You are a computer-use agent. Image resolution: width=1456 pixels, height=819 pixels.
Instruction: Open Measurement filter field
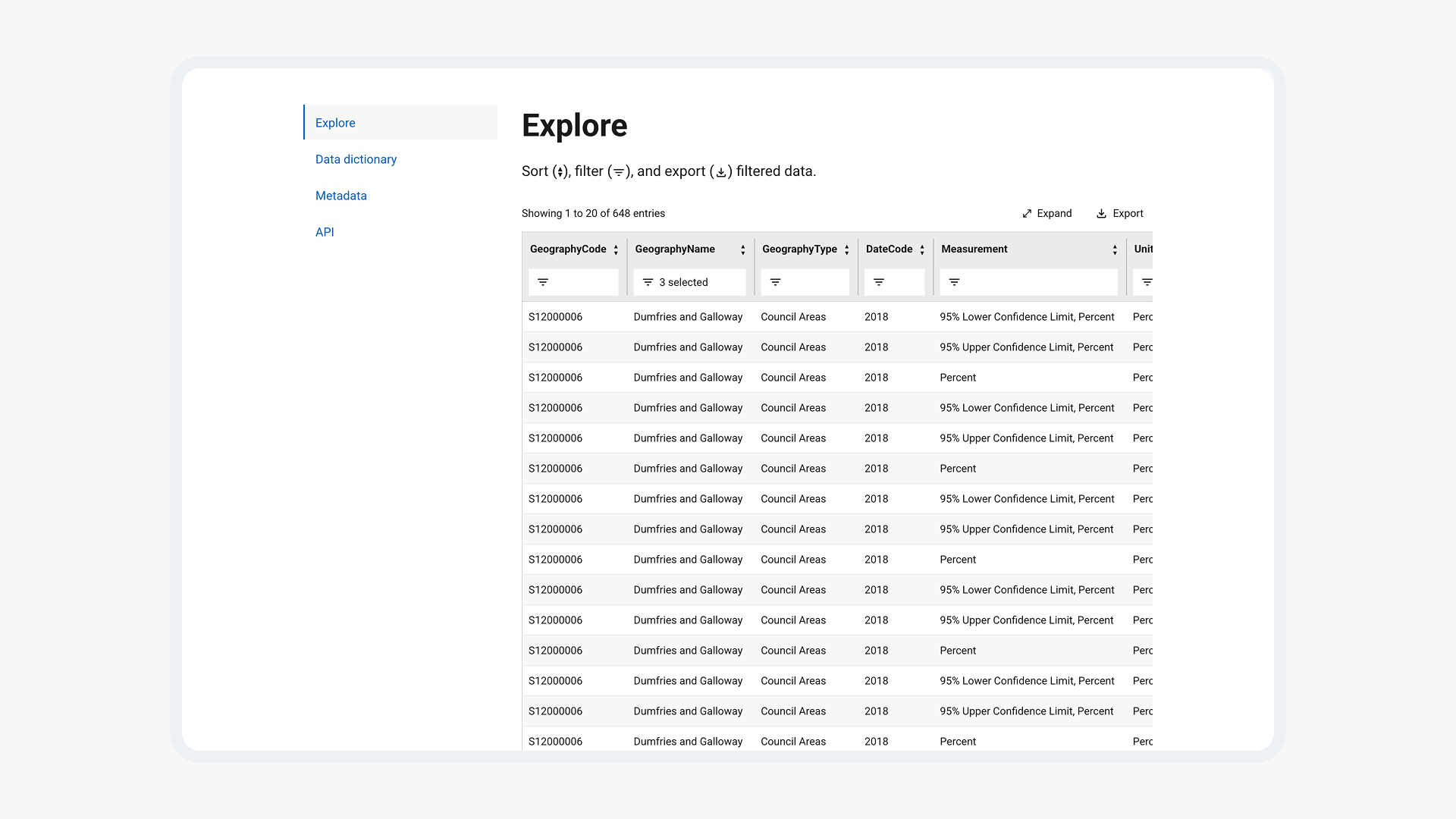[1028, 282]
